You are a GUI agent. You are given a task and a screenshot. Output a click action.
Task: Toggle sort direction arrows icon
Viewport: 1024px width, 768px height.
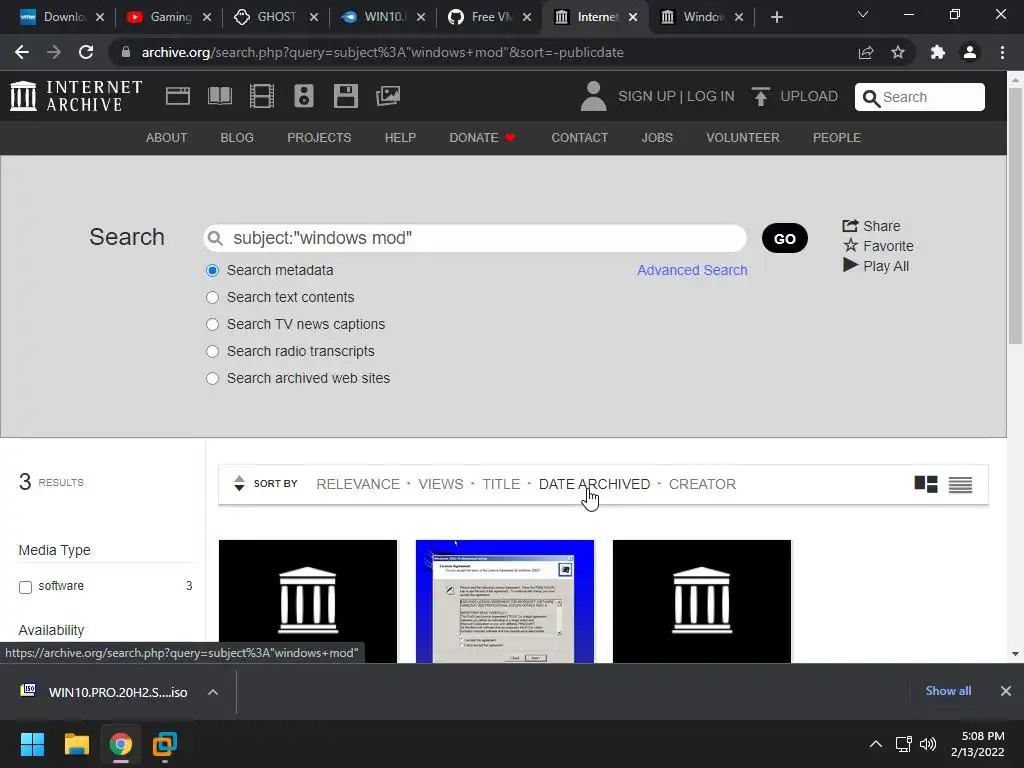point(239,483)
